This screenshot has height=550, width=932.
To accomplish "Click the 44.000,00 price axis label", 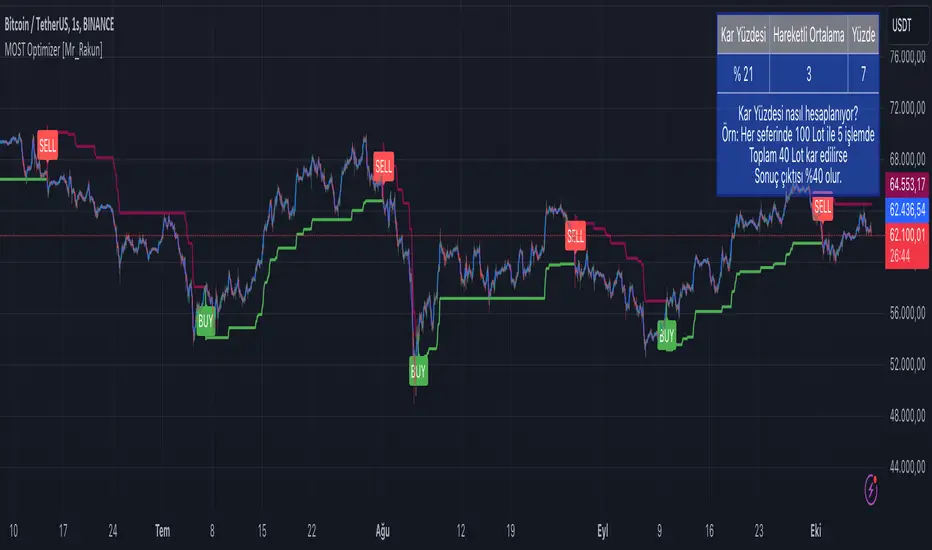I will tap(908, 467).
